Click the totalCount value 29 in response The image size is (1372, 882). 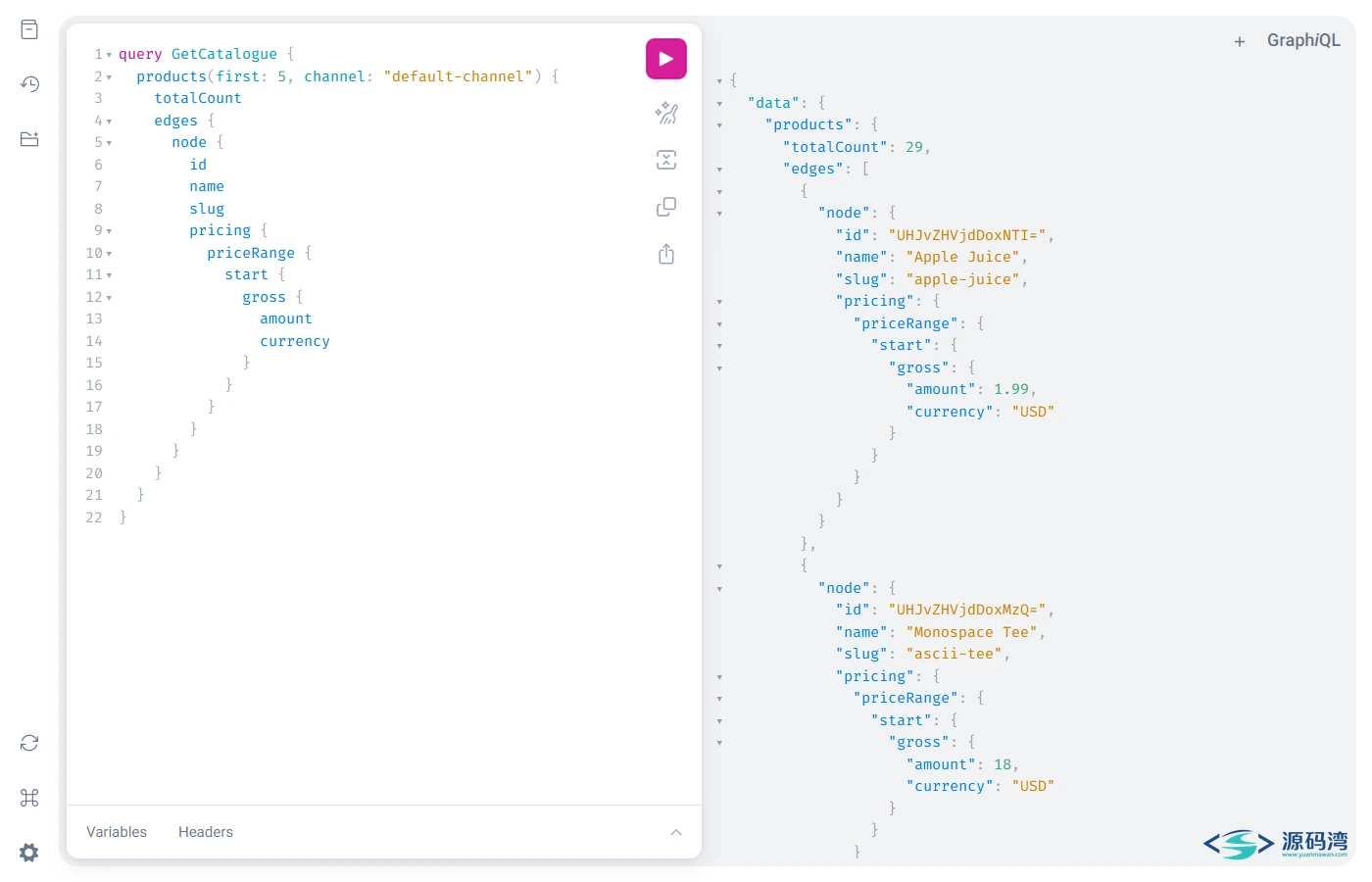(914, 147)
